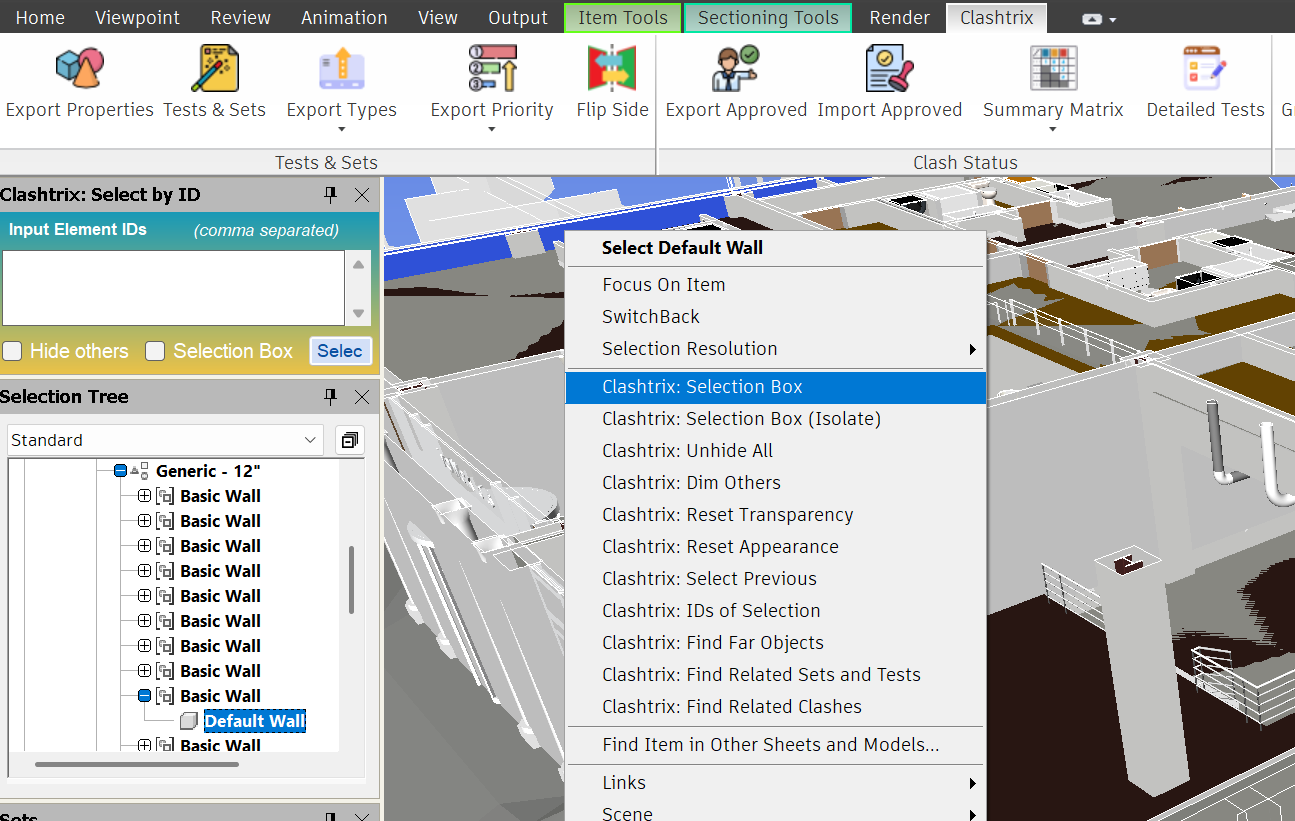The width and height of the screenshot is (1295, 821).
Task: Choose Clashtrix: Selection Box menu entry
Action: click(x=776, y=387)
